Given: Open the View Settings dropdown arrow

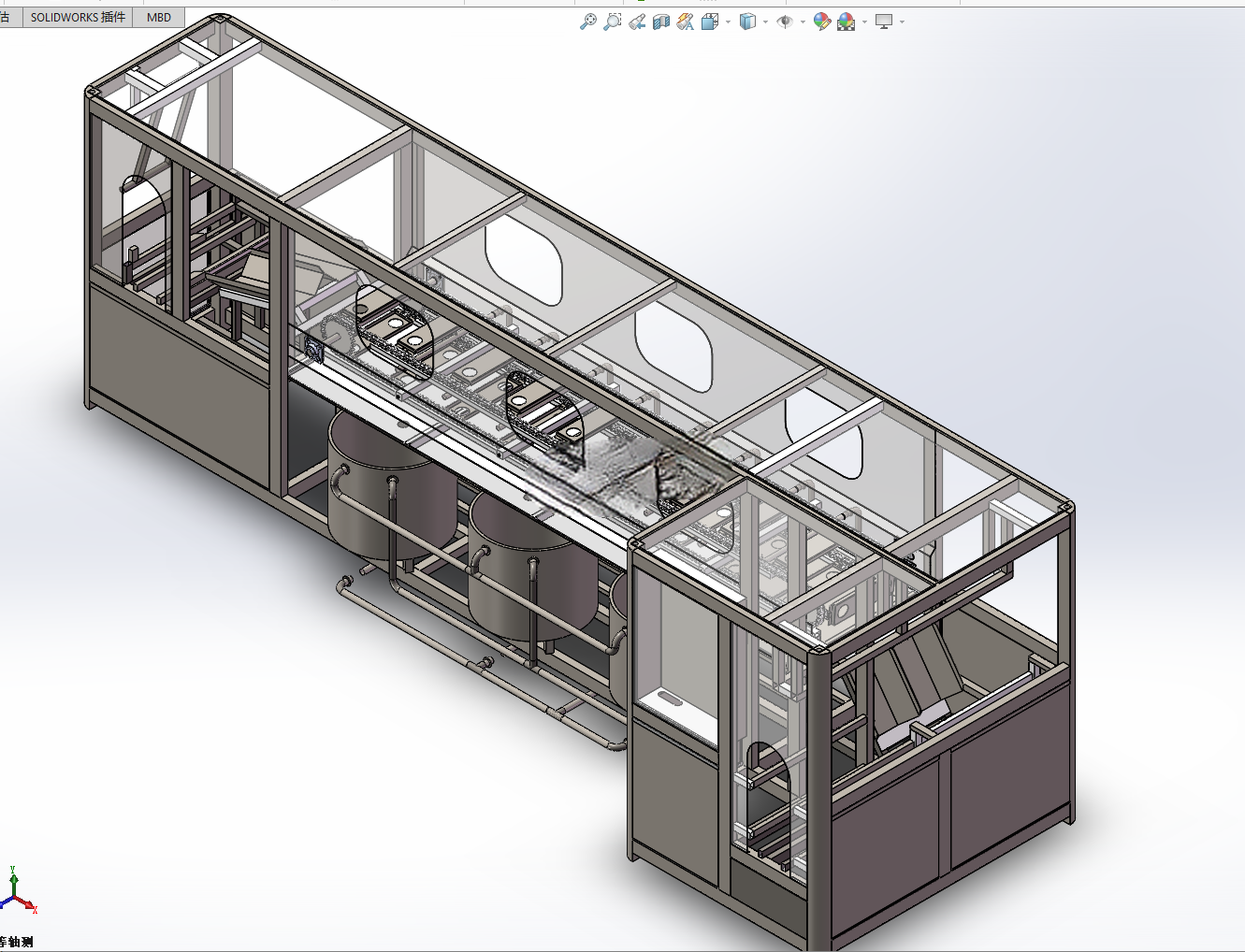Looking at the screenshot, I should tap(902, 22).
